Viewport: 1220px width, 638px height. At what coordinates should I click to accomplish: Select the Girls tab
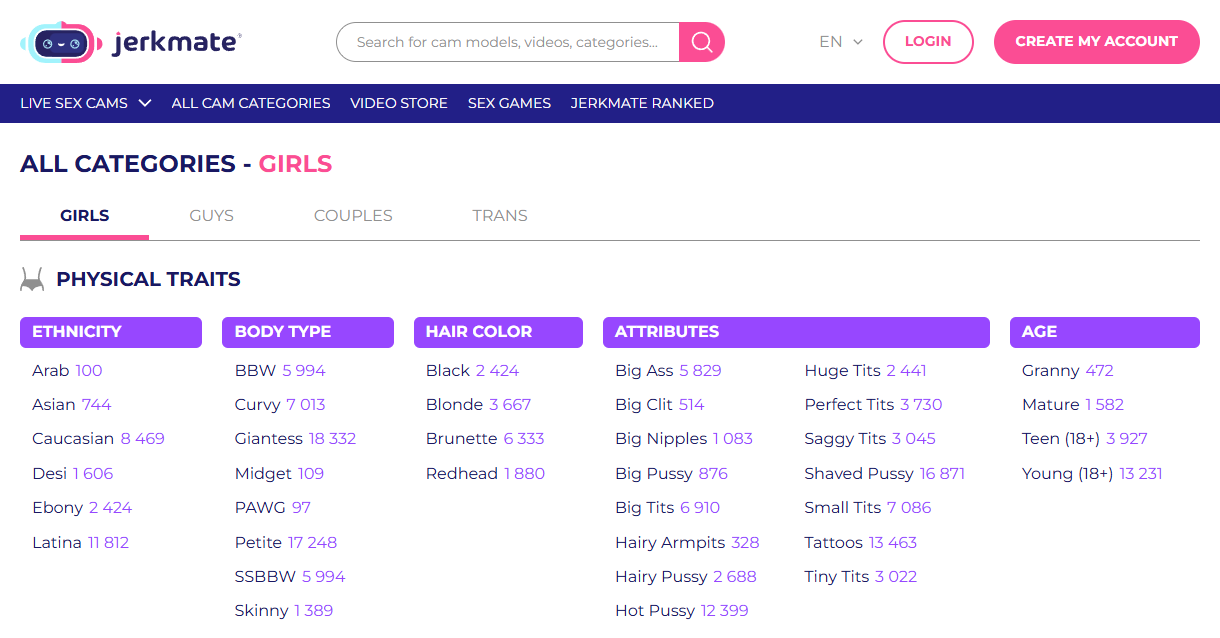(85, 216)
